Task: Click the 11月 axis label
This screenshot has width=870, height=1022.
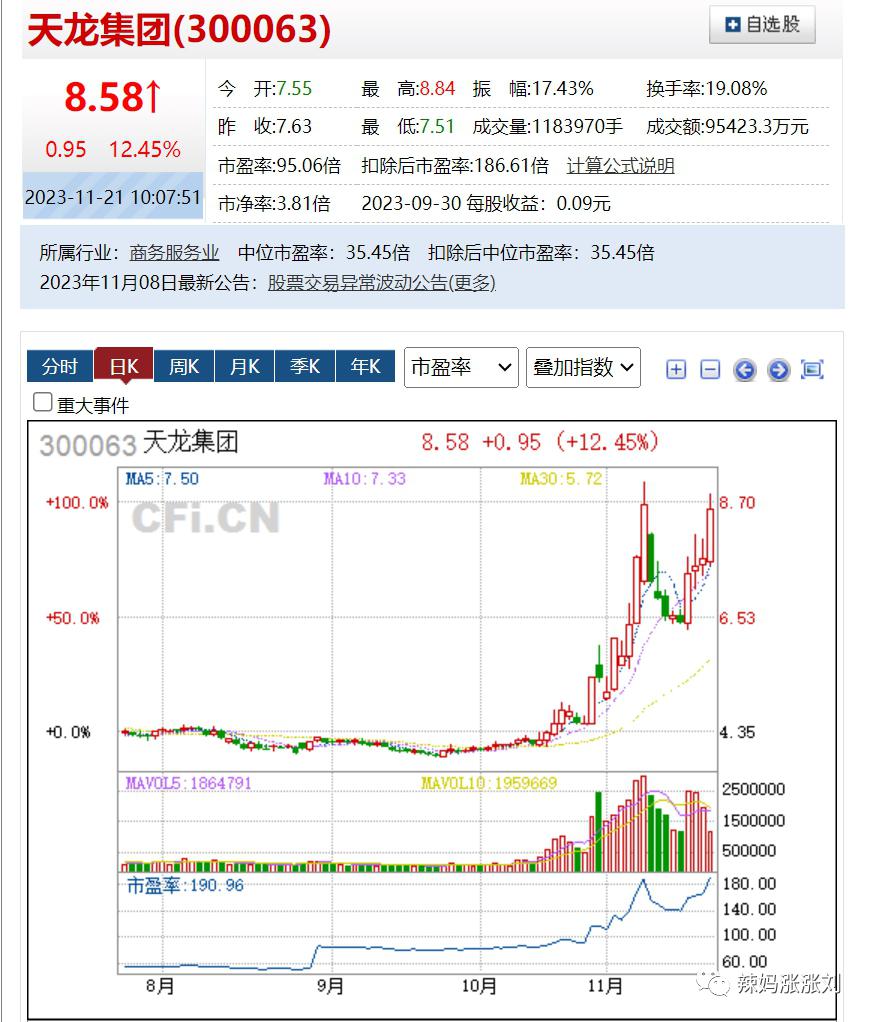Action: pyautogui.click(x=605, y=986)
